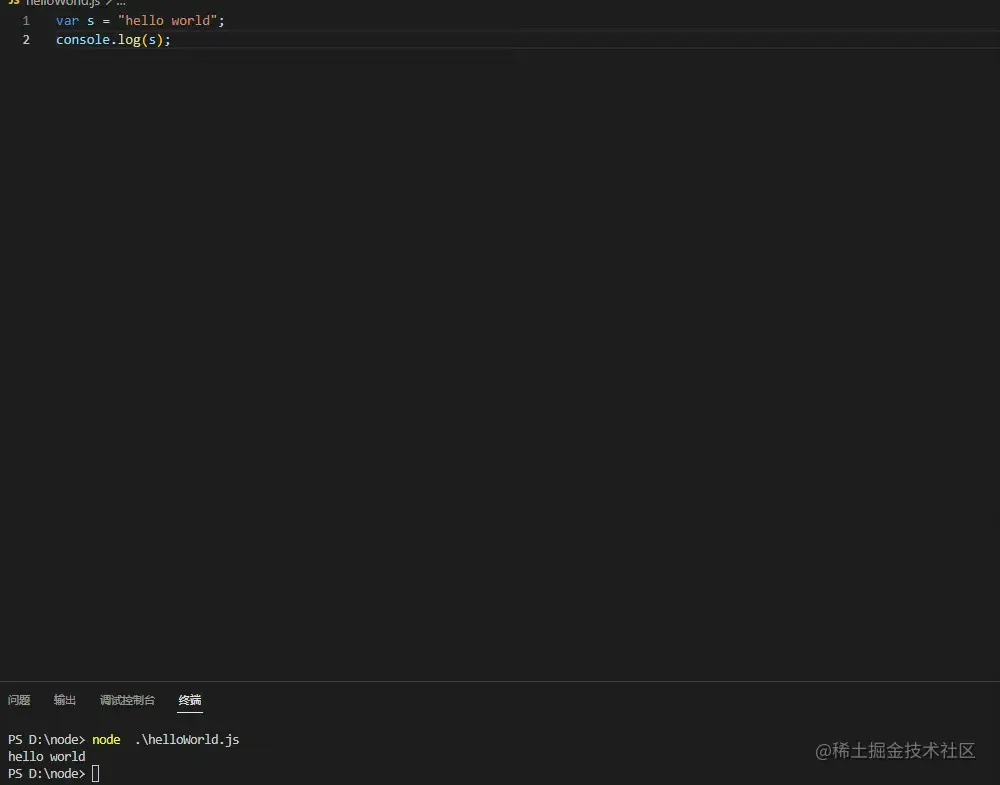The width and height of the screenshot is (1000, 785).
Task: Click the helloWorld.js breadcrumb label
Action: (x=60, y=3)
